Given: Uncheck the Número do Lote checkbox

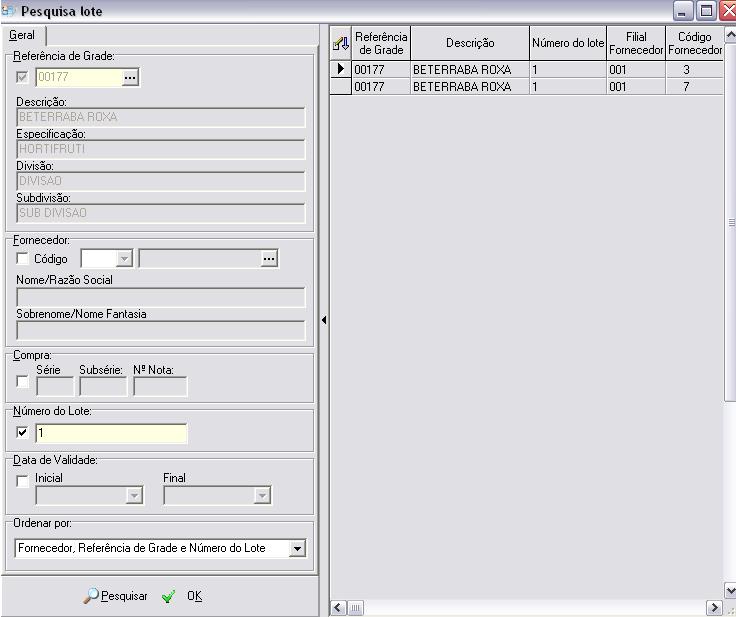Looking at the screenshot, I should click(23, 433).
